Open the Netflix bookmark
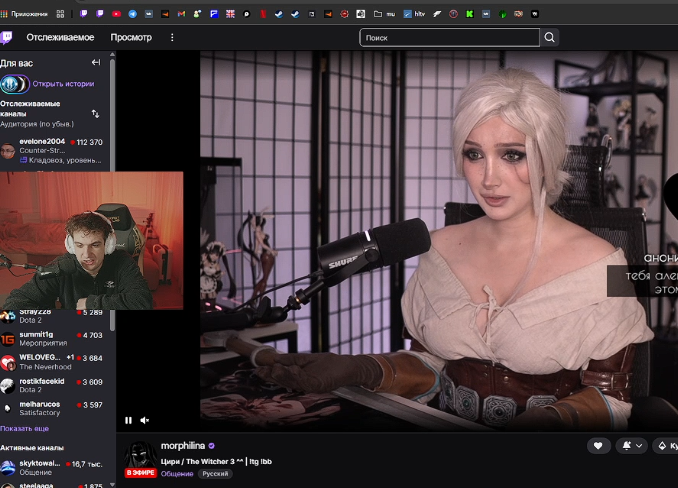The height and width of the screenshot is (488, 678). click(262, 14)
